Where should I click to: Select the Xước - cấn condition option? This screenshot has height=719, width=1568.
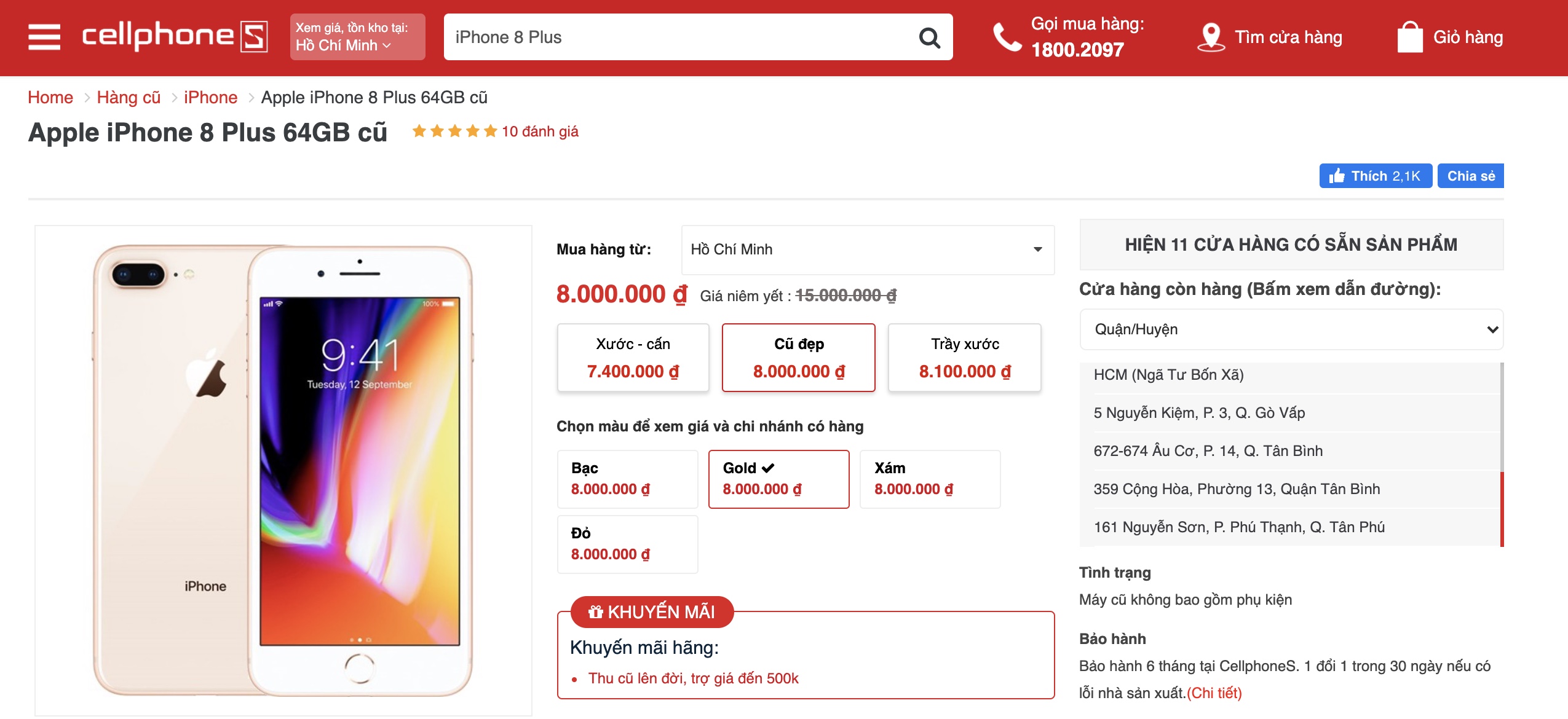pyautogui.click(x=633, y=358)
